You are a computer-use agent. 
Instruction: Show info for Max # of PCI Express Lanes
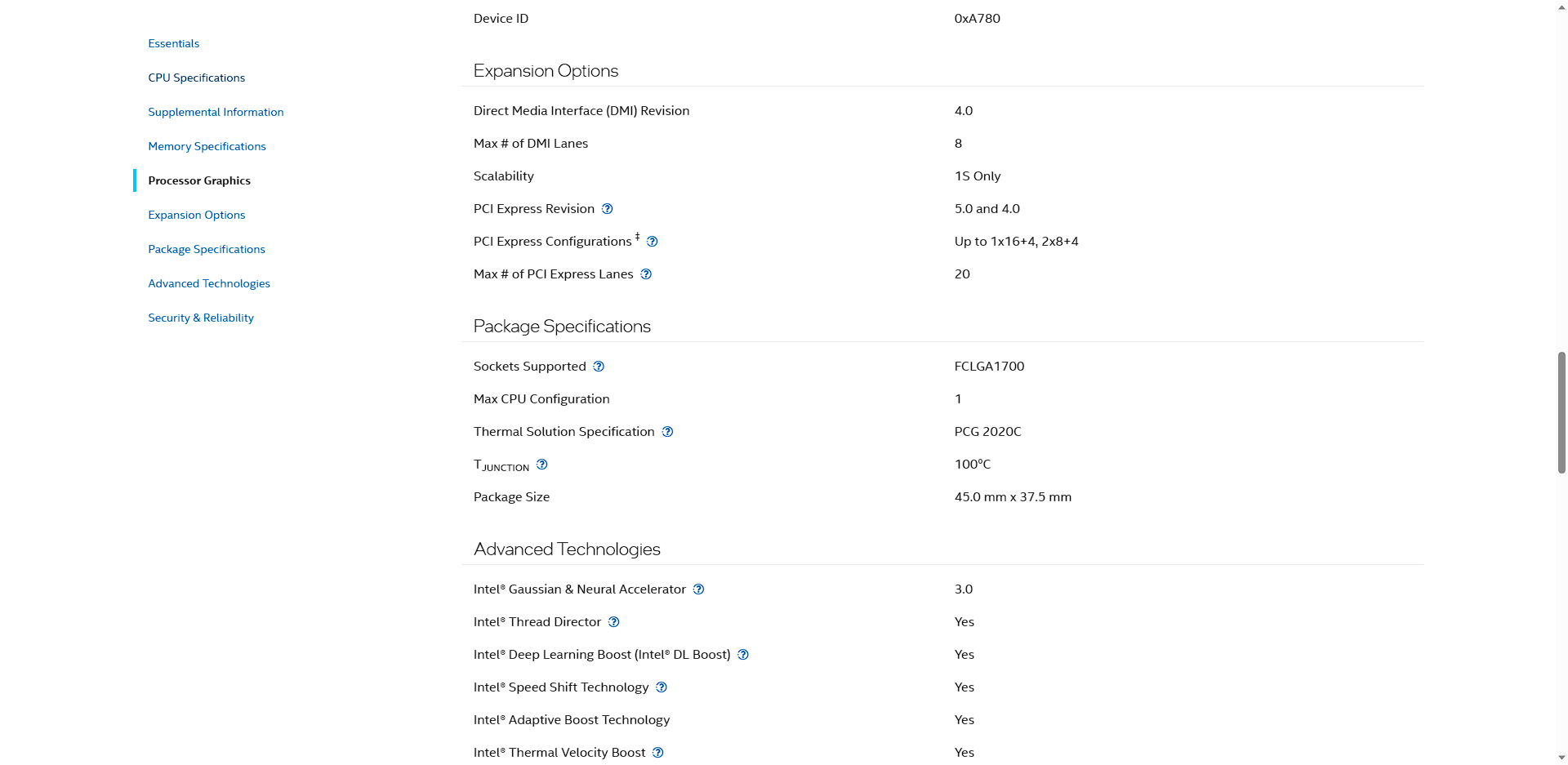646,274
